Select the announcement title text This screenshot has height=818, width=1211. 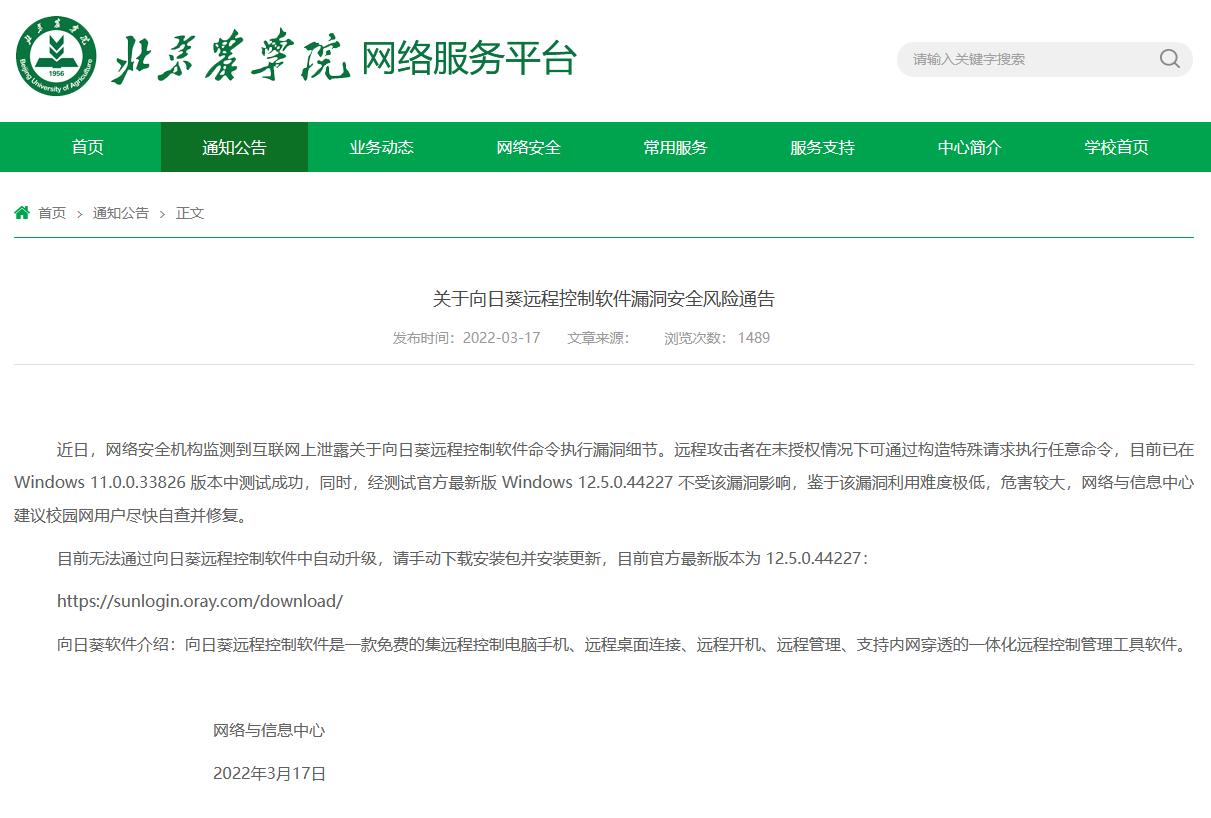click(605, 298)
